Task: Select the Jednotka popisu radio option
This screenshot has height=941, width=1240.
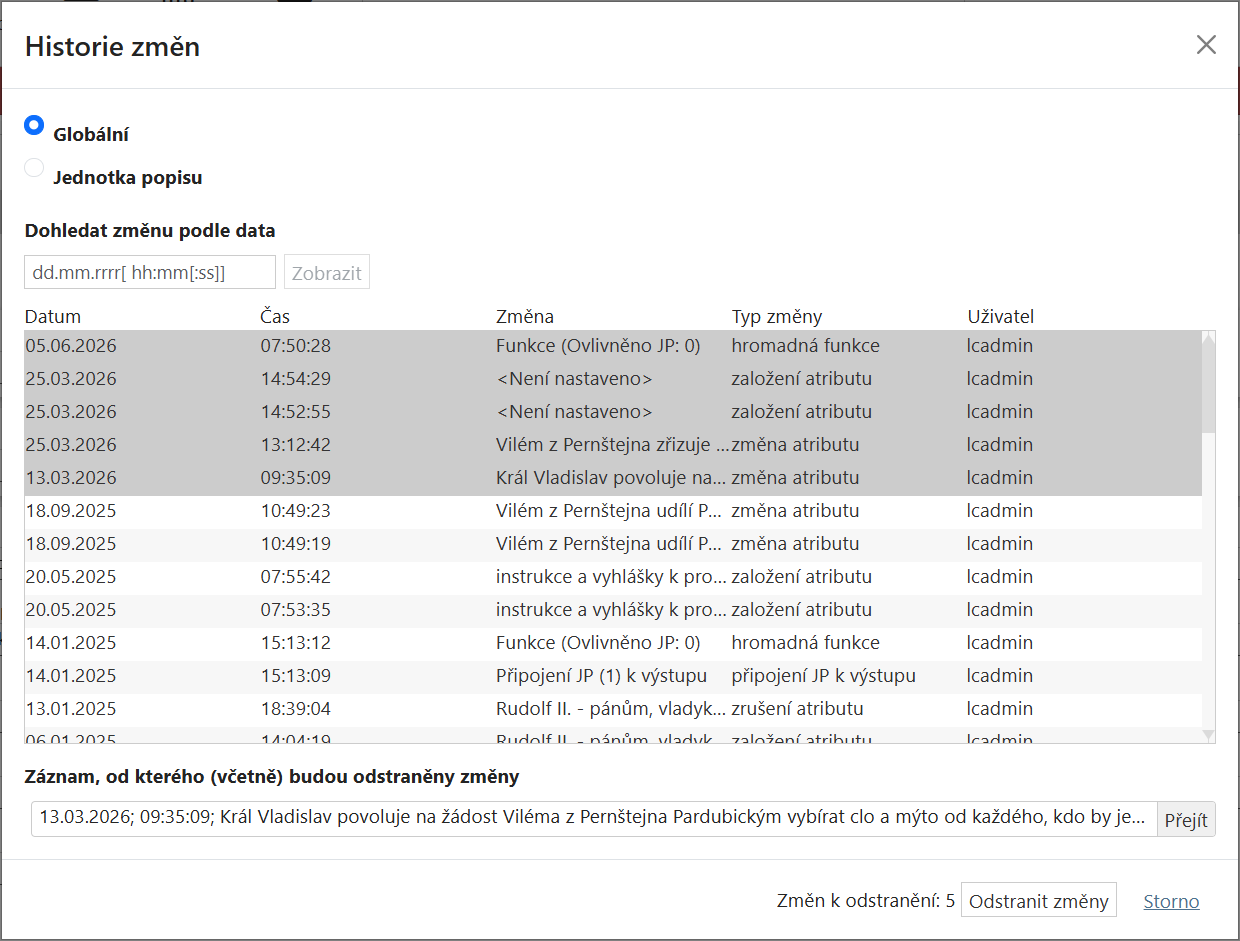Action: tap(34, 168)
